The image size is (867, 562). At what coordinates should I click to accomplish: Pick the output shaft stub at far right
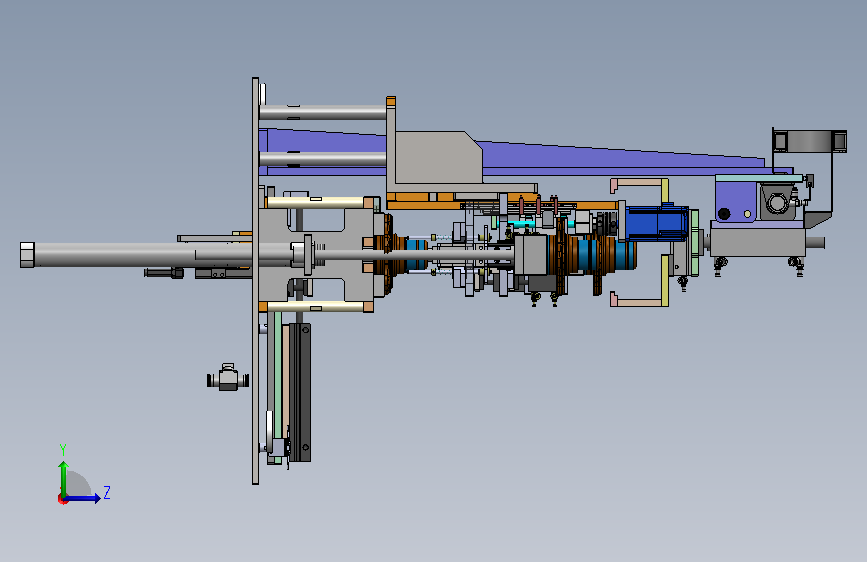click(x=815, y=242)
